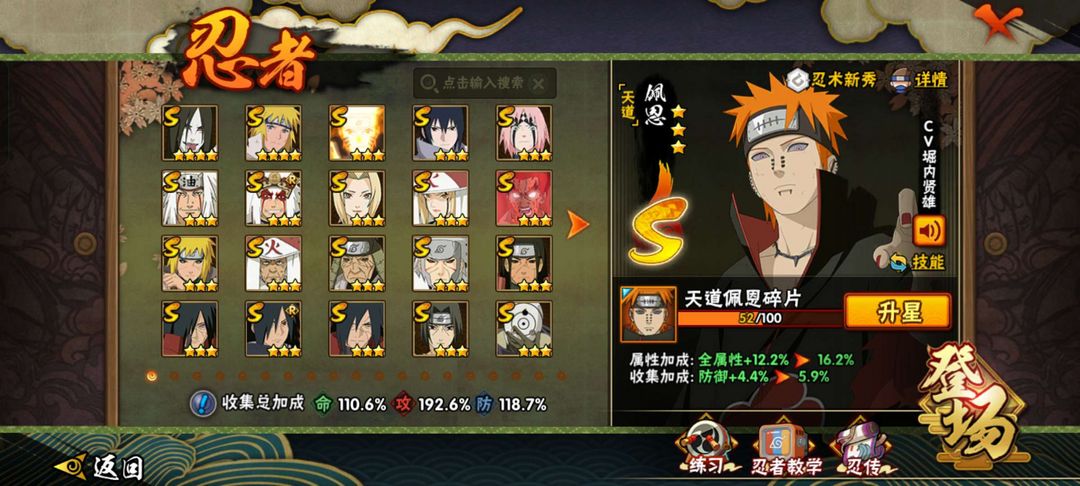This screenshot has height=486, width=1080.
Task: Click the 点击输入搜索 search field
Action: [484, 83]
